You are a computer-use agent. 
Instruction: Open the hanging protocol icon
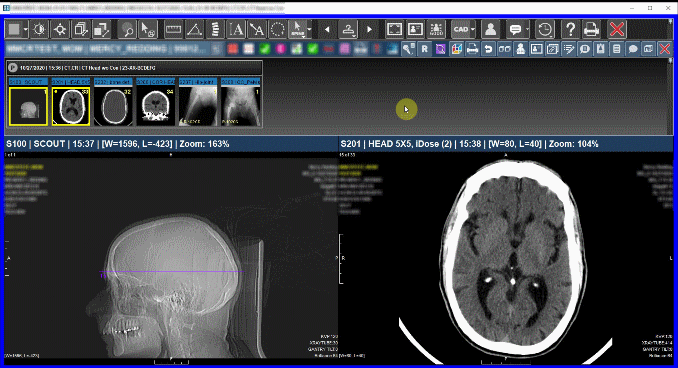pyautogui.click(x=349, y=29)
